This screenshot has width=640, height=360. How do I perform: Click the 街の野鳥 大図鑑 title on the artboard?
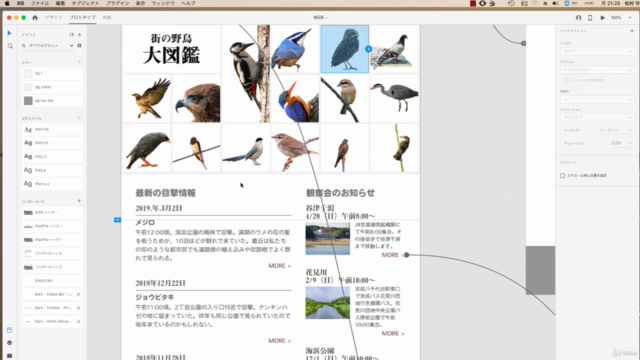(171, 49)
